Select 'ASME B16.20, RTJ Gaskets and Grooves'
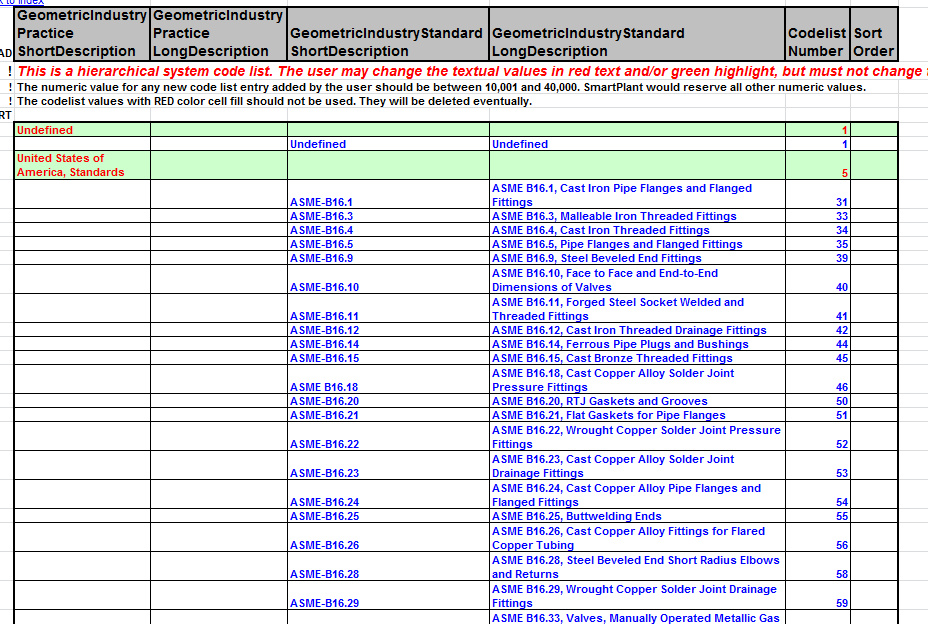The width and height of the screenshot is (928, 624). [637, 401]
